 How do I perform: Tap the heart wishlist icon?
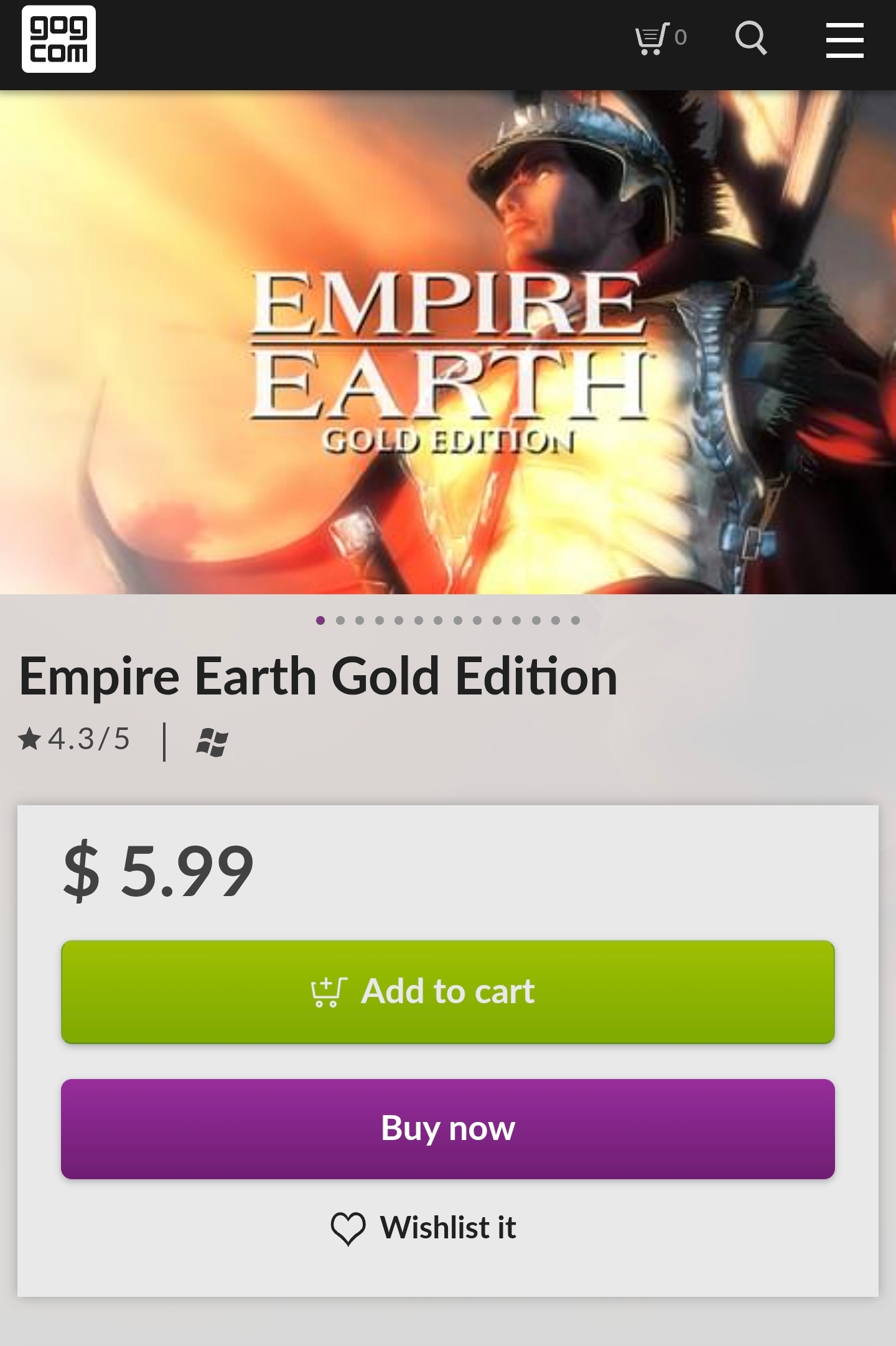coord(348,1228)
